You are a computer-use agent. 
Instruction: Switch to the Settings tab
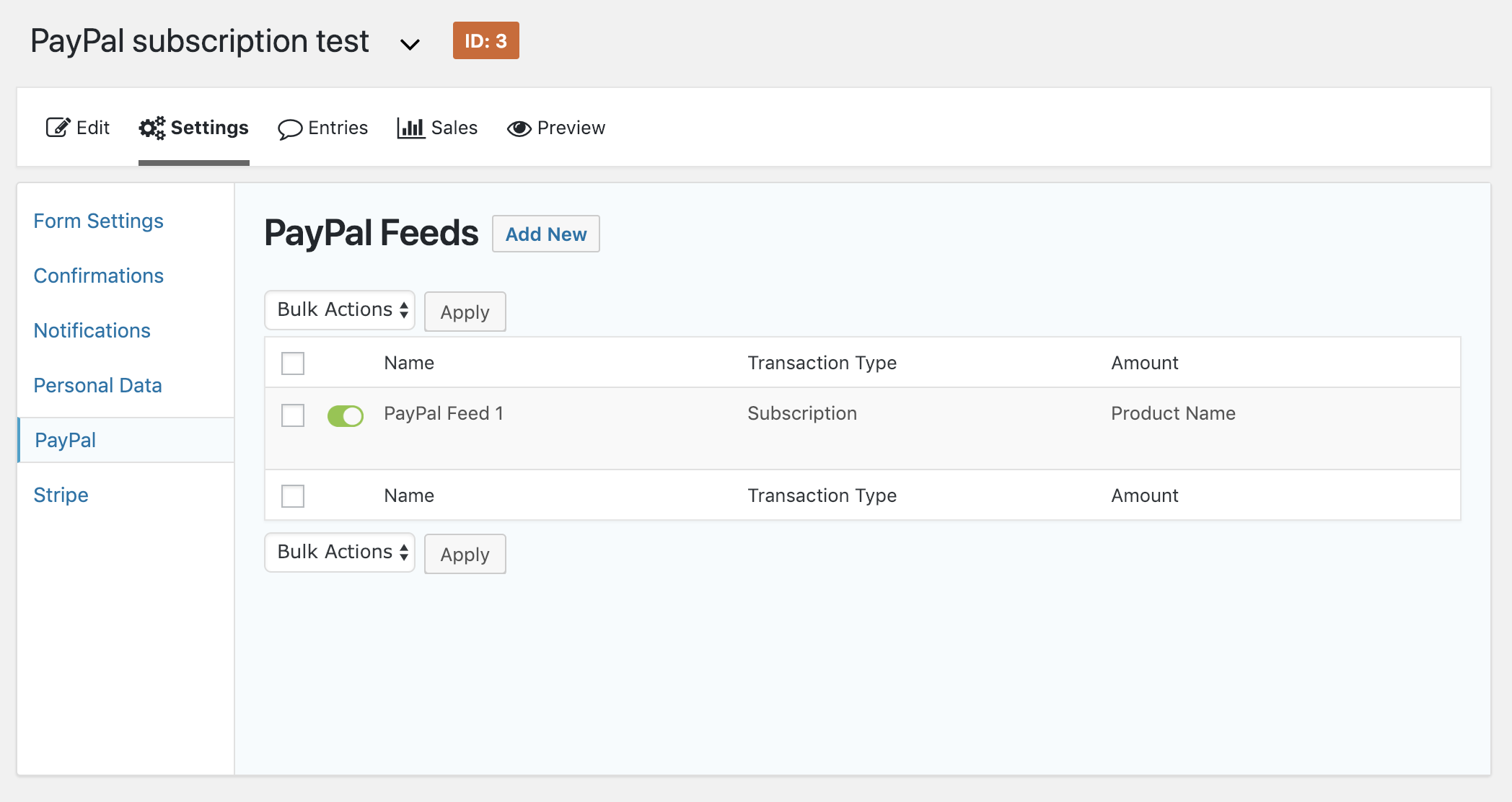click(x=194, y=128)
